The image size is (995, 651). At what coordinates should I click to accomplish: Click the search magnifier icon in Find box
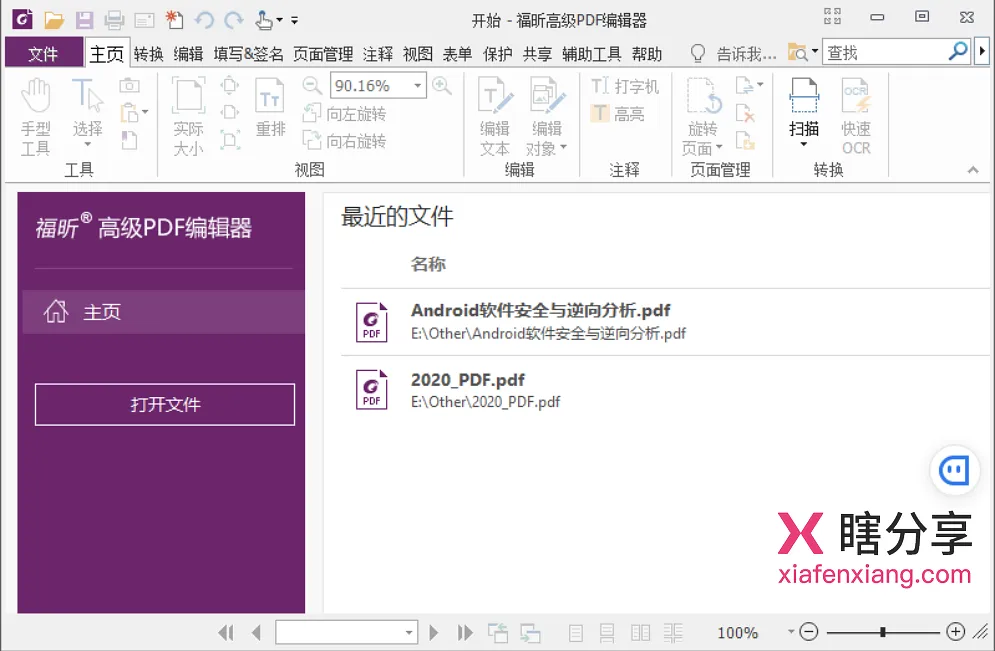pyautogui.click(x=958, y=51)
